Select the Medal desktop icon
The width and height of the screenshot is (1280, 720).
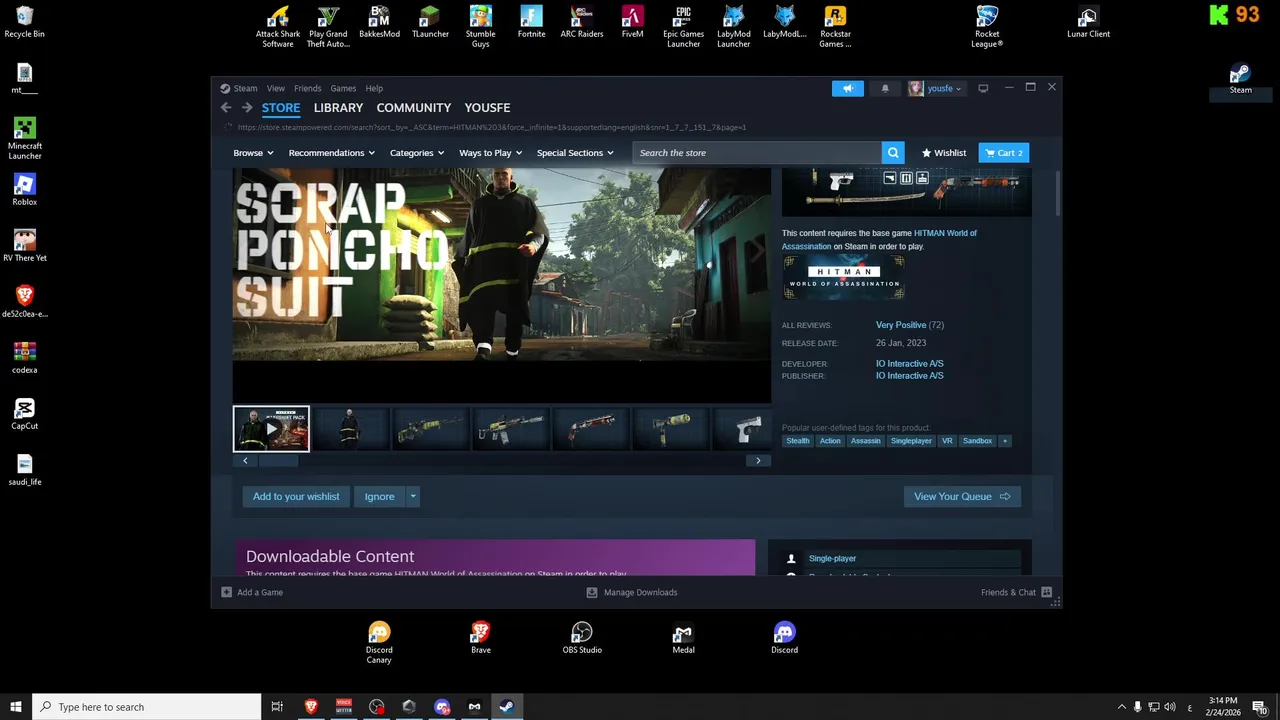(x=683, y=638)
